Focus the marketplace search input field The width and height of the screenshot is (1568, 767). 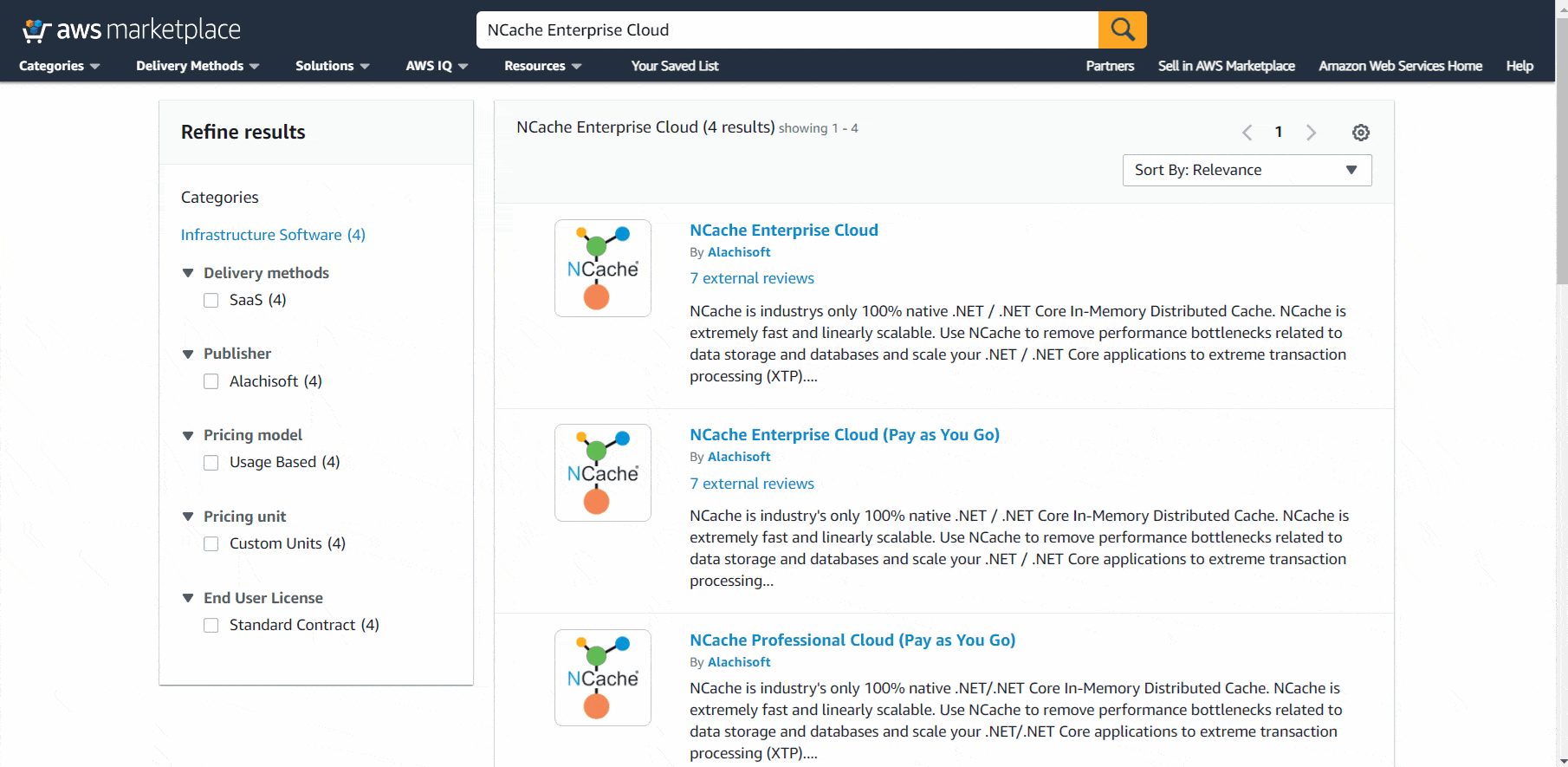point(787,29)
